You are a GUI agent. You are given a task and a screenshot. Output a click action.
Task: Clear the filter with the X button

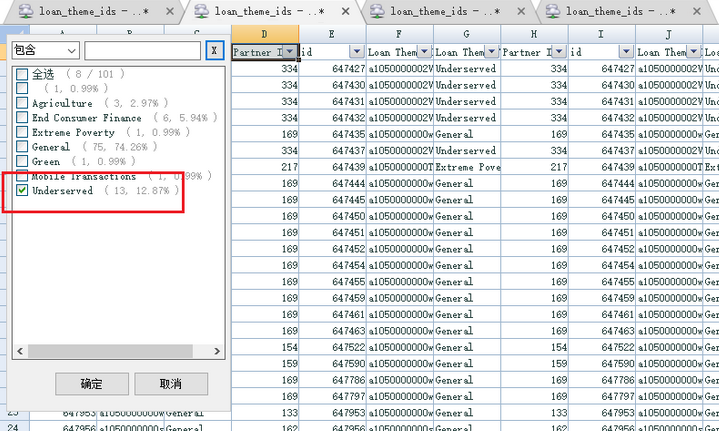pos(214,50)
